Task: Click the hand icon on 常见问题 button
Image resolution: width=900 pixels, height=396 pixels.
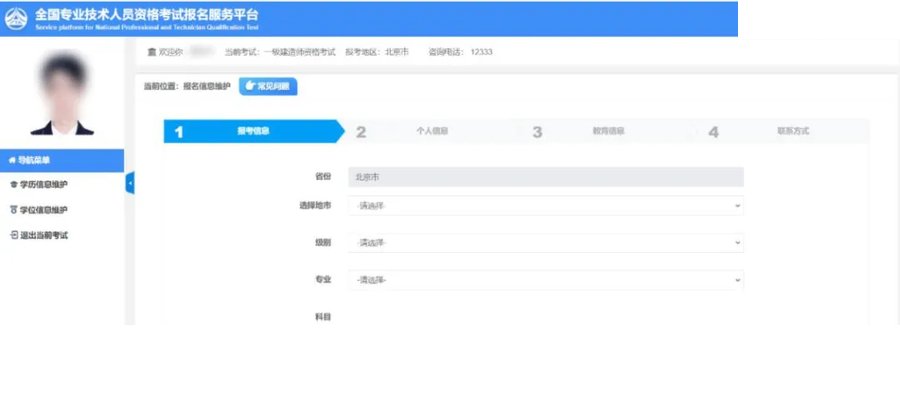Action: point(250,86)
